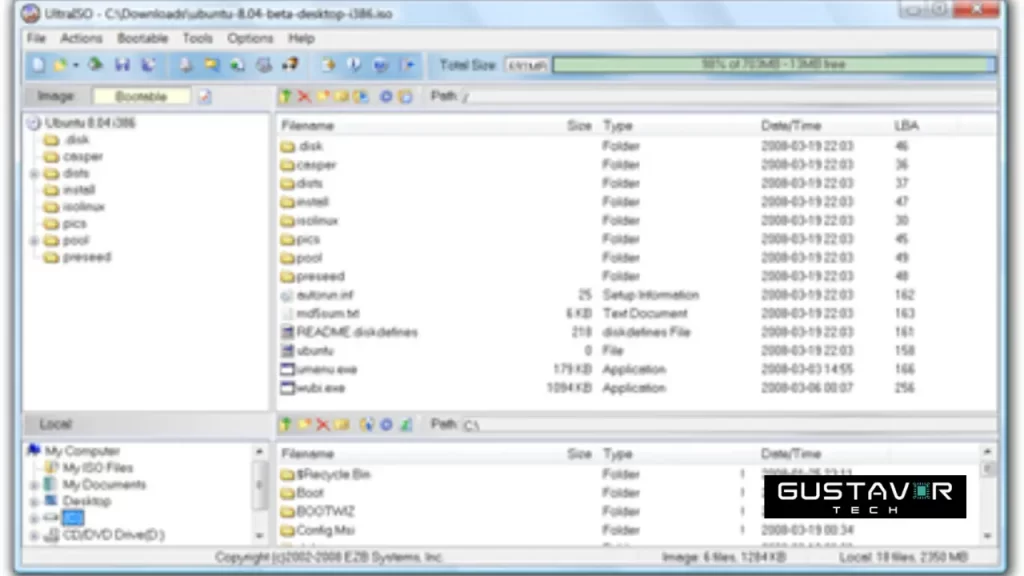Screen dimensions: 1024x576
Task: Click the New blank image toolbar icon
Action: tap(38, 65)
